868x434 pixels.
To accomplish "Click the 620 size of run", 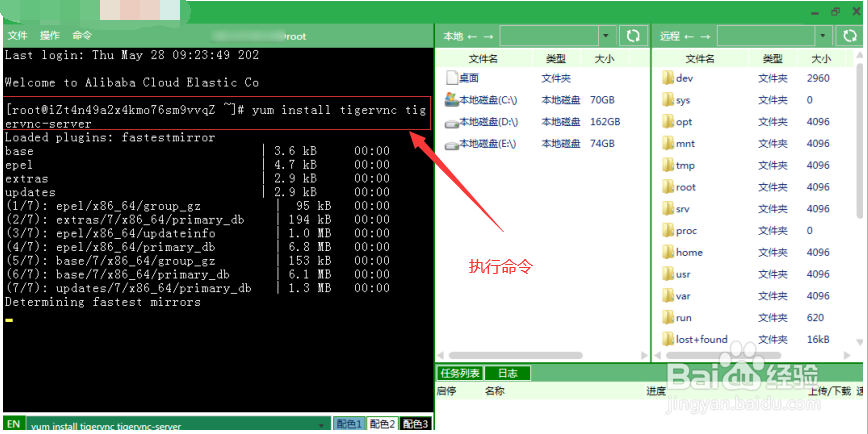I will click(815, 318).
